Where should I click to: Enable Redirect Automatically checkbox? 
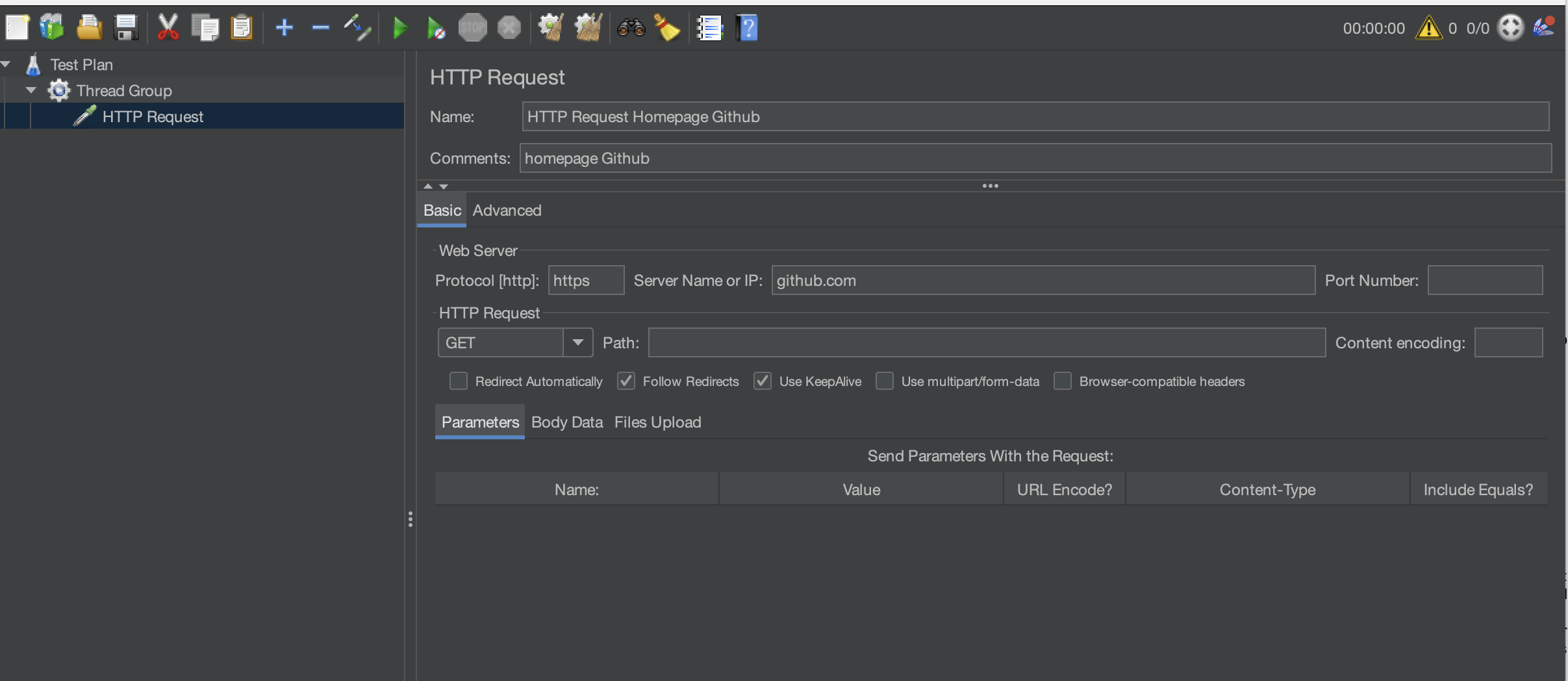click(459, 381)
